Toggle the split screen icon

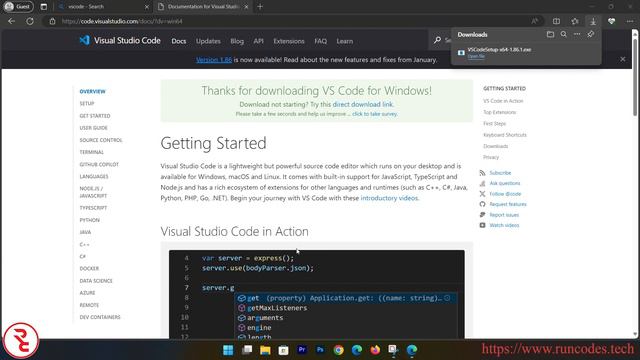[556, 21]
